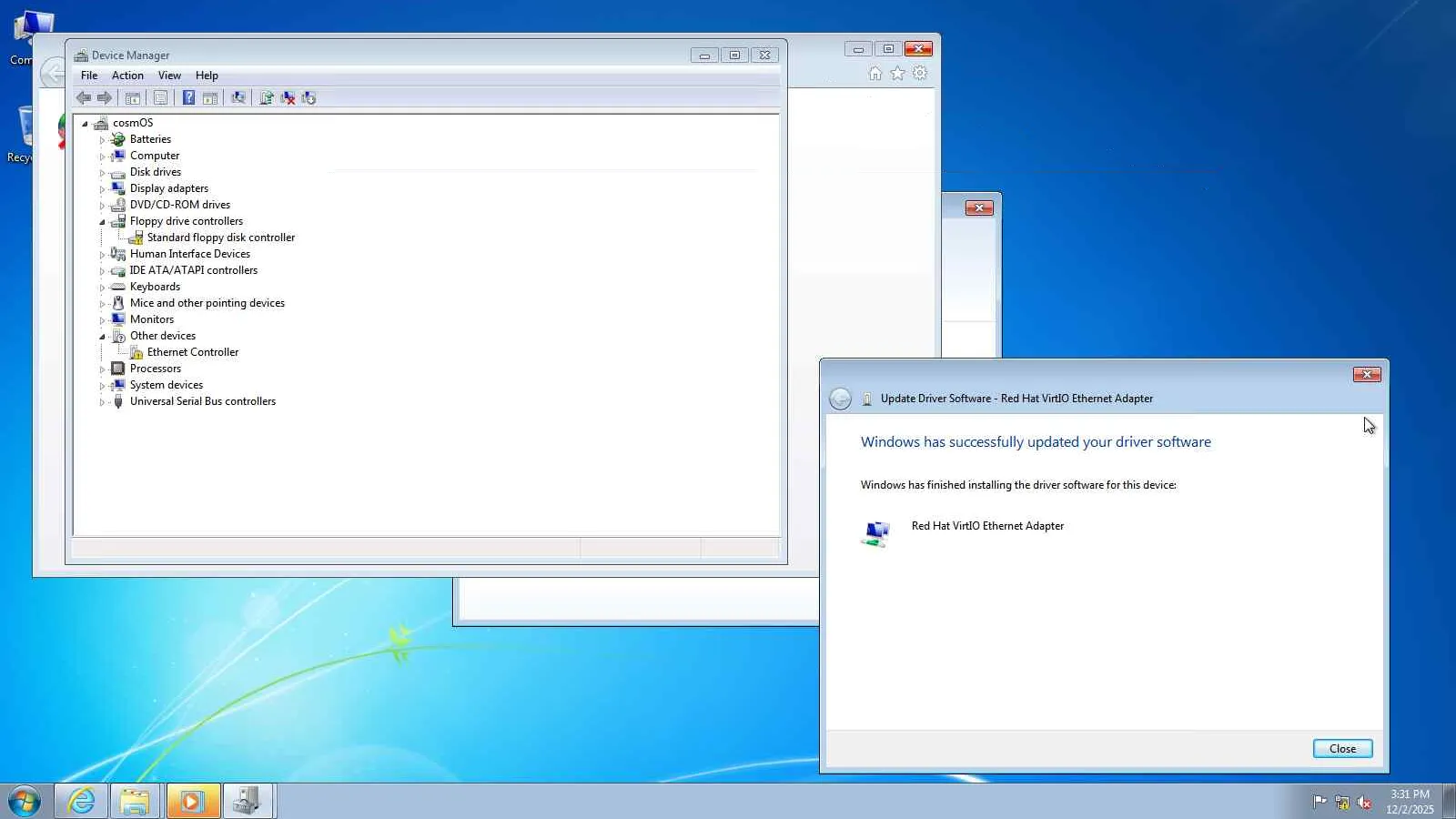Click the Back arrow in Device Manager toolbar

(84, 98)
